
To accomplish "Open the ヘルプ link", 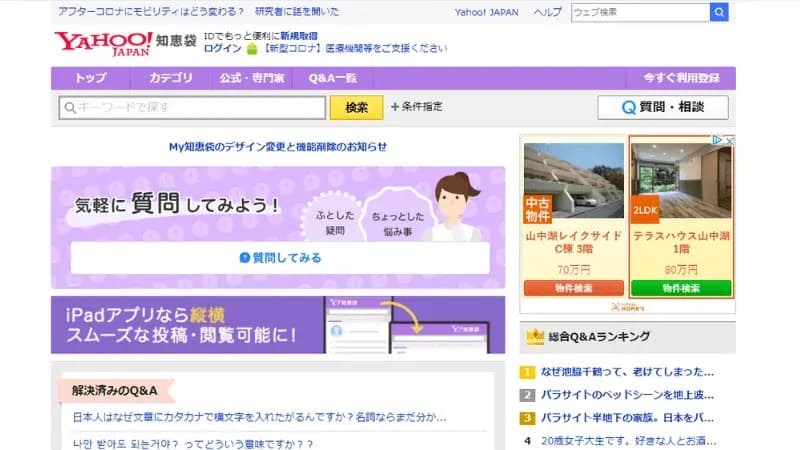I will [547, 12].
